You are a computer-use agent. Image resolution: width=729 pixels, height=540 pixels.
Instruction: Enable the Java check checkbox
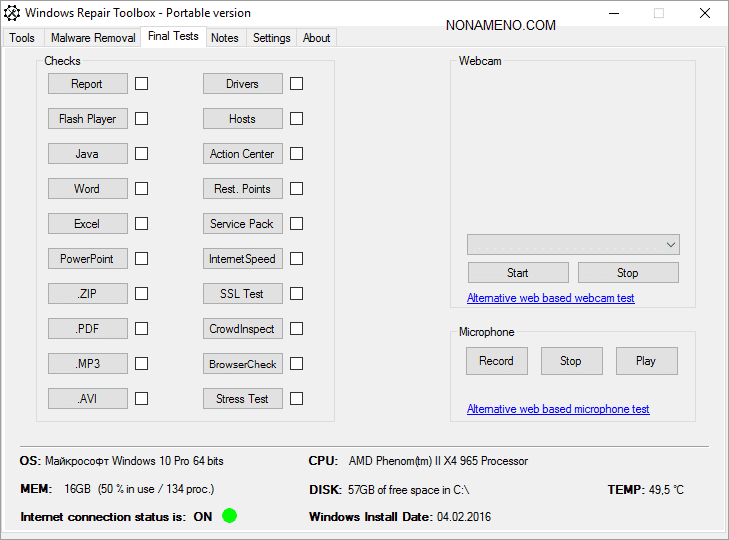point(142,154)
